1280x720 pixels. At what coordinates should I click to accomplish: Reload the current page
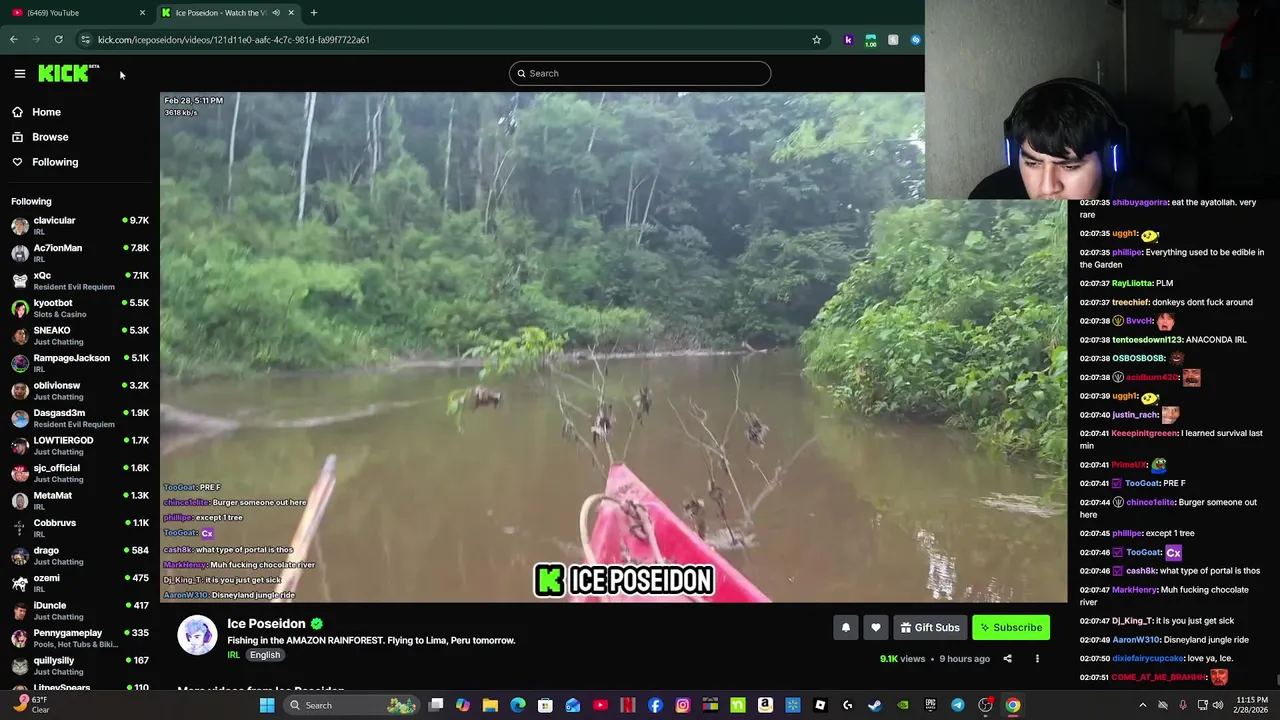point(59,39)
